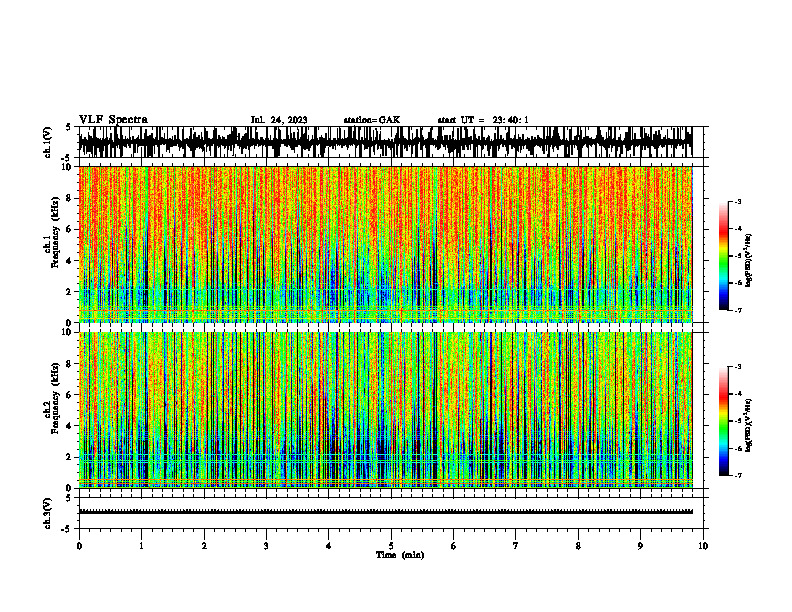Click the -3 value on upper color scale

tap(738, 201)
